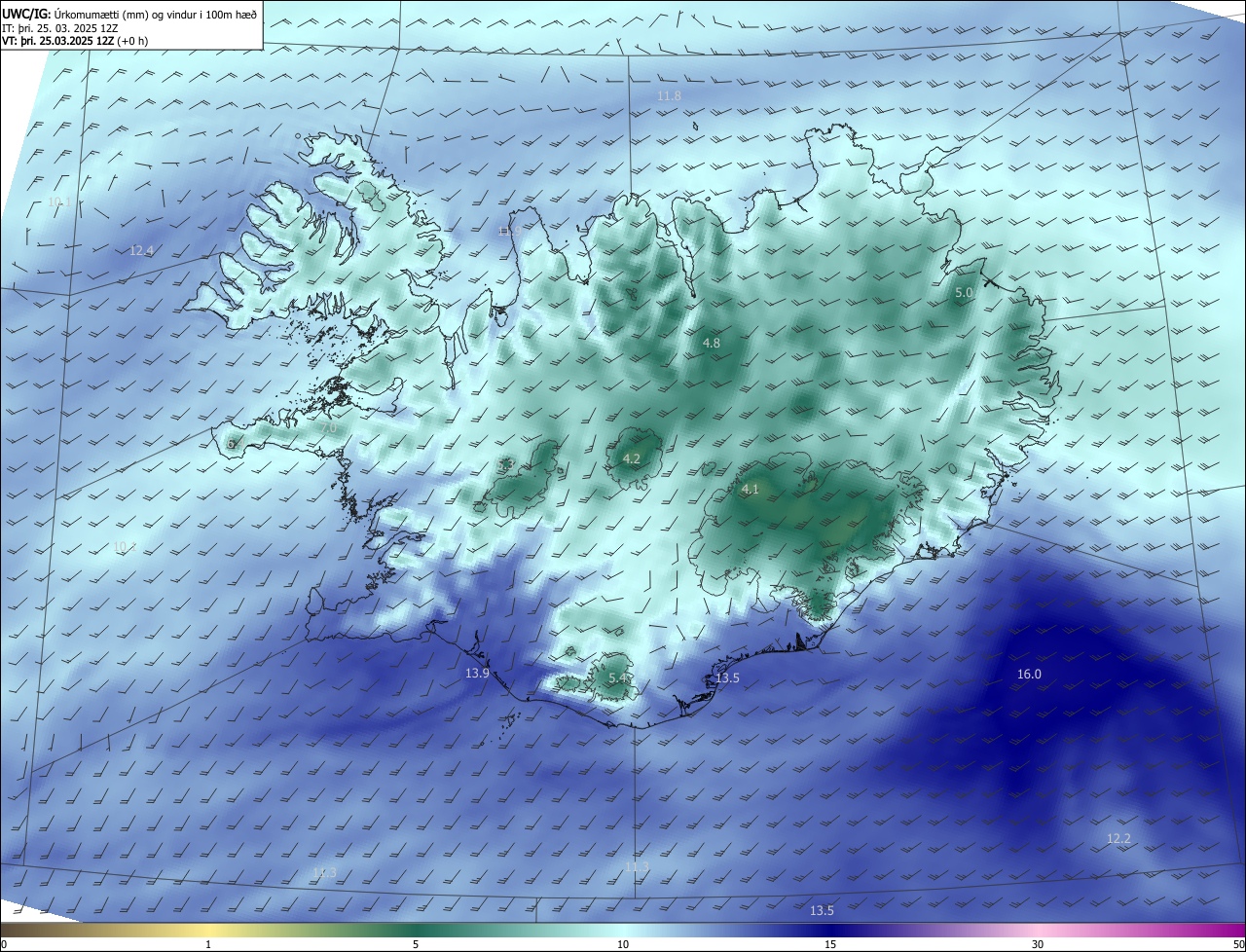Click the title line 'UWC/IG: Úrkomumætti (mm) og vindur'

pos(129,14)
